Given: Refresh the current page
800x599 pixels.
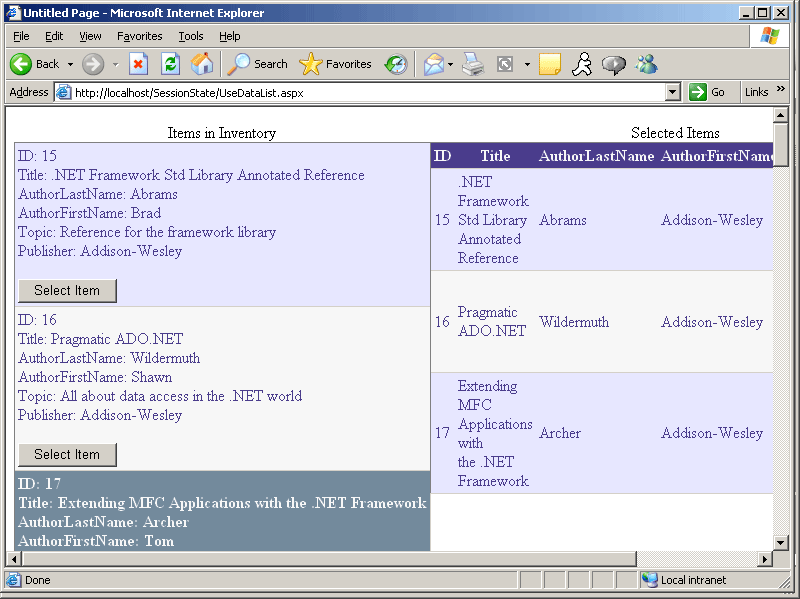Looking at the screenshot, I should [x=171, y=64].
